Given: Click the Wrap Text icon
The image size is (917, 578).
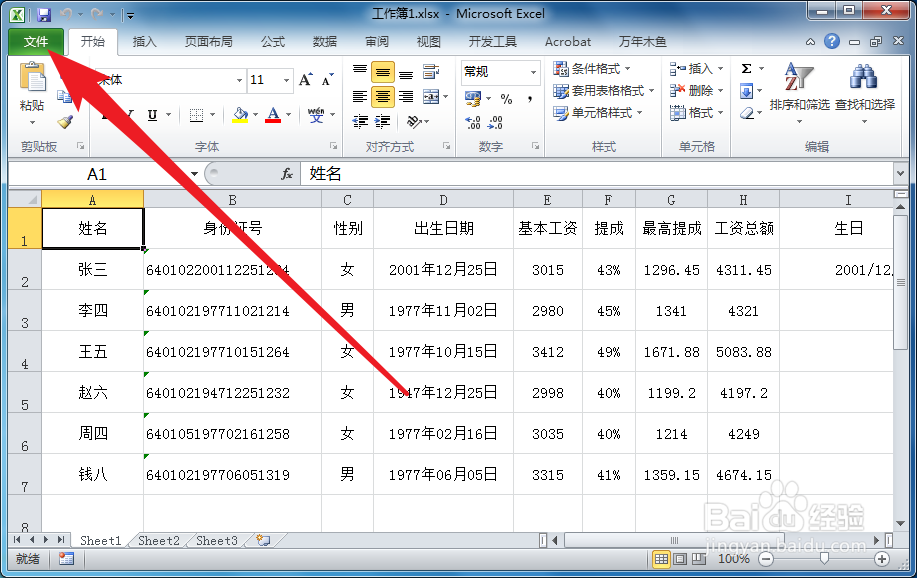Looking at the screenshot, I should click(431, 72).
